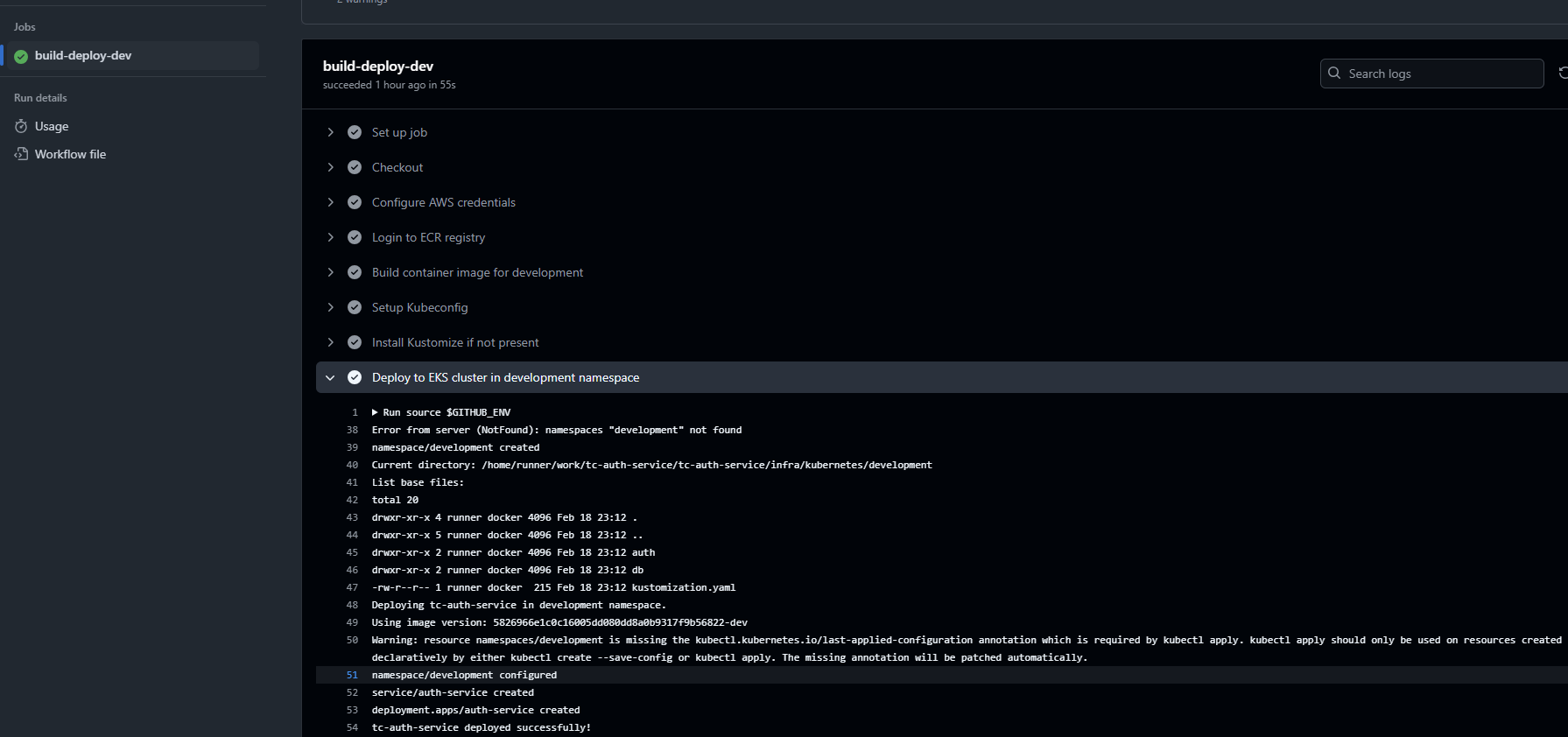Click the kubectl apply warning log line

pos(967,649)
